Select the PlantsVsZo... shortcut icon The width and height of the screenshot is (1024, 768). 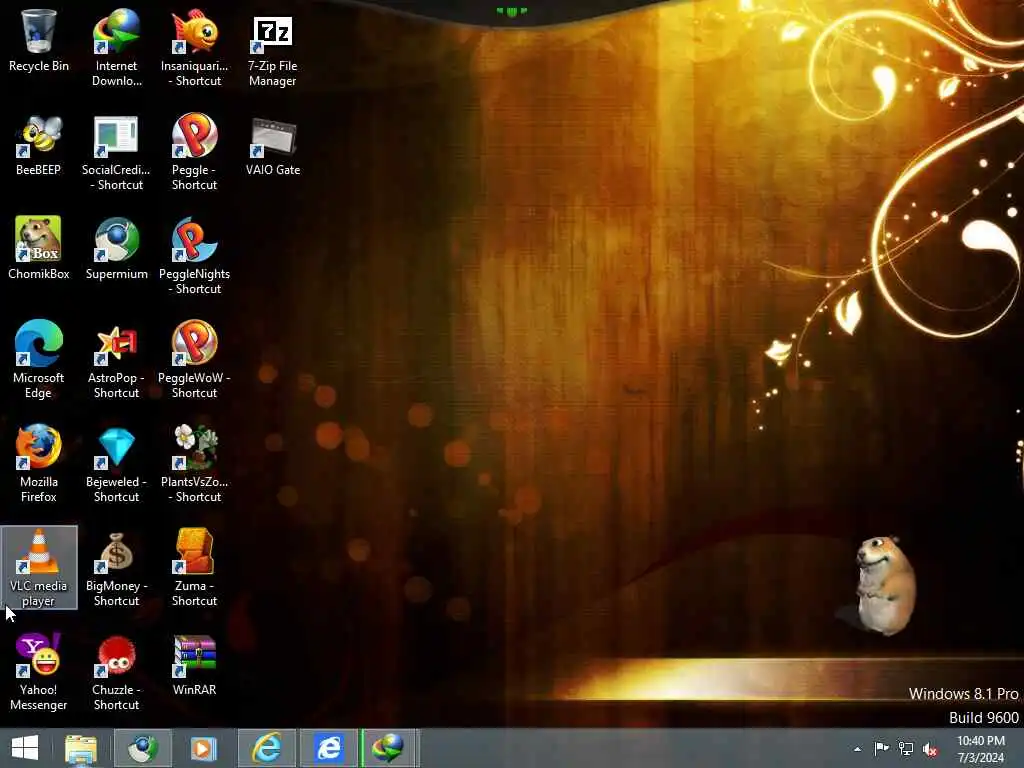pyautogui.click(x=195, y=464)
